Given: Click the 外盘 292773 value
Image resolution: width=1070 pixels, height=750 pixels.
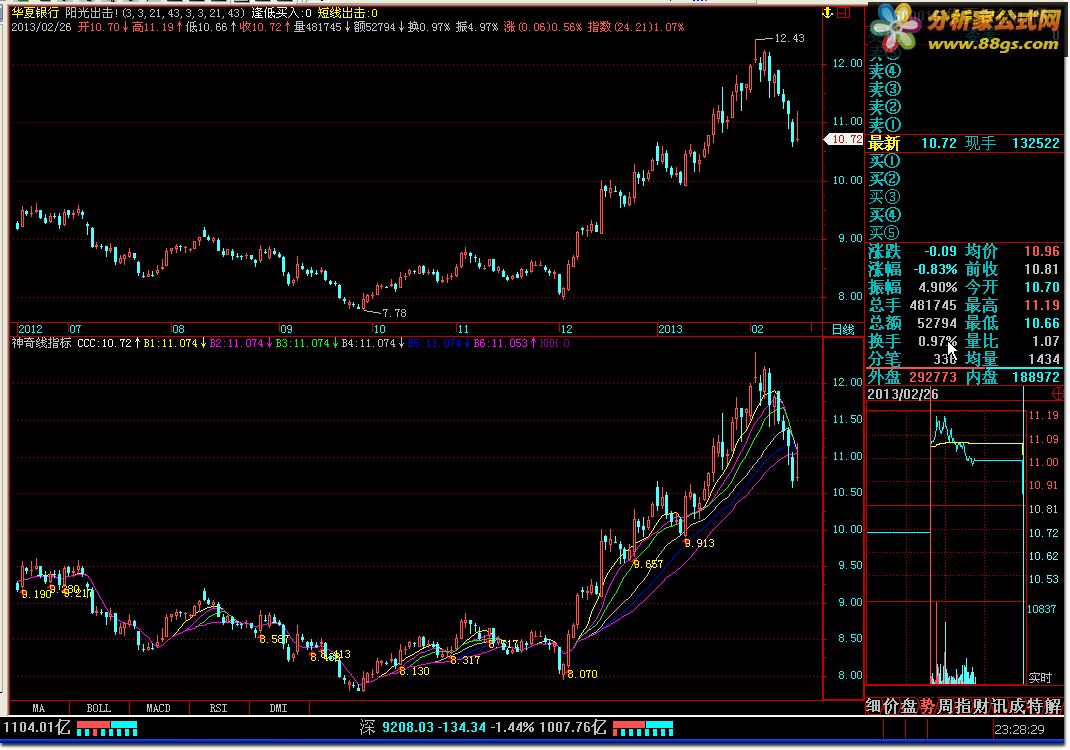Looking at the screenshot, I should coord(934,377).
